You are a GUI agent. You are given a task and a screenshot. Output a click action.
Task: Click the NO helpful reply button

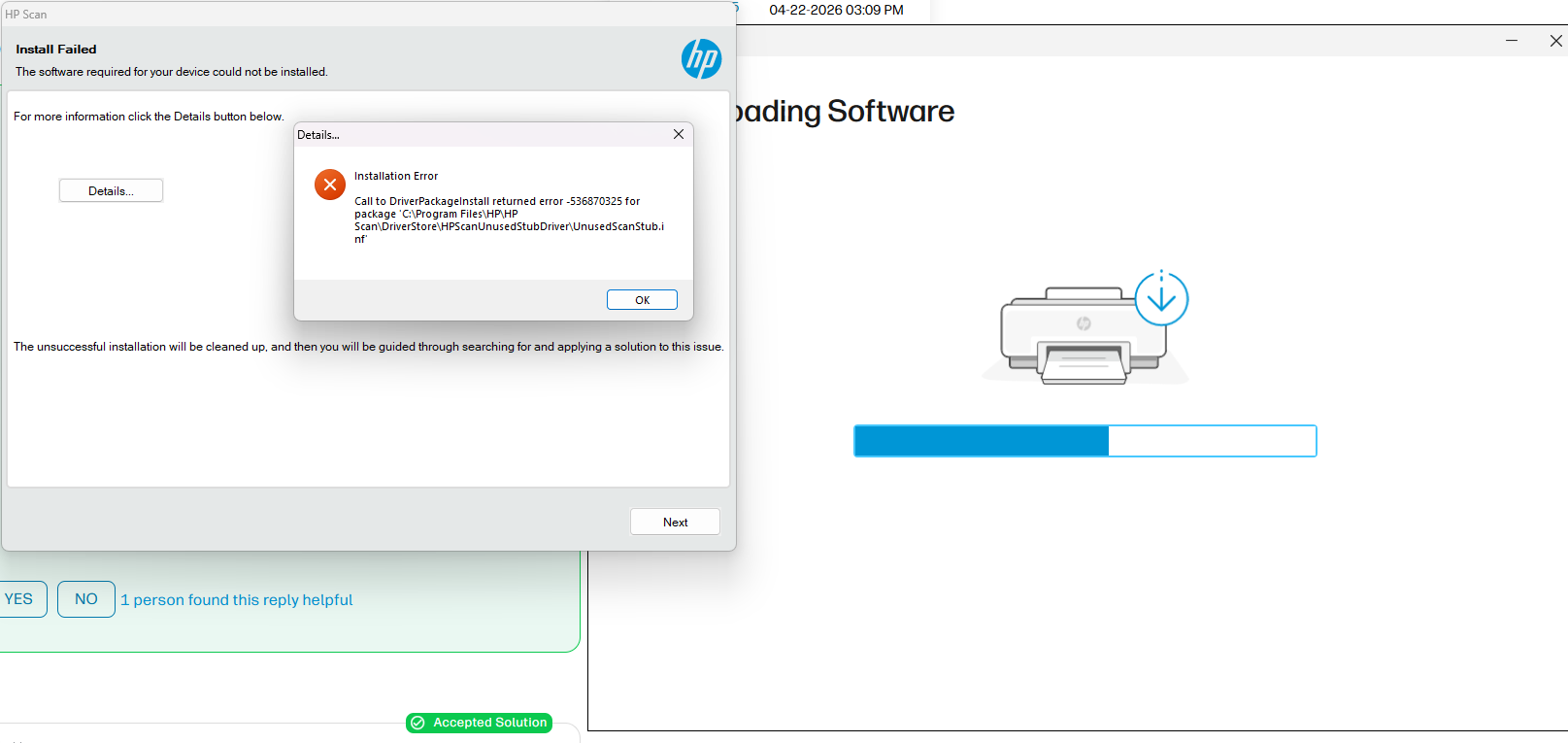(x=86, y=599)
